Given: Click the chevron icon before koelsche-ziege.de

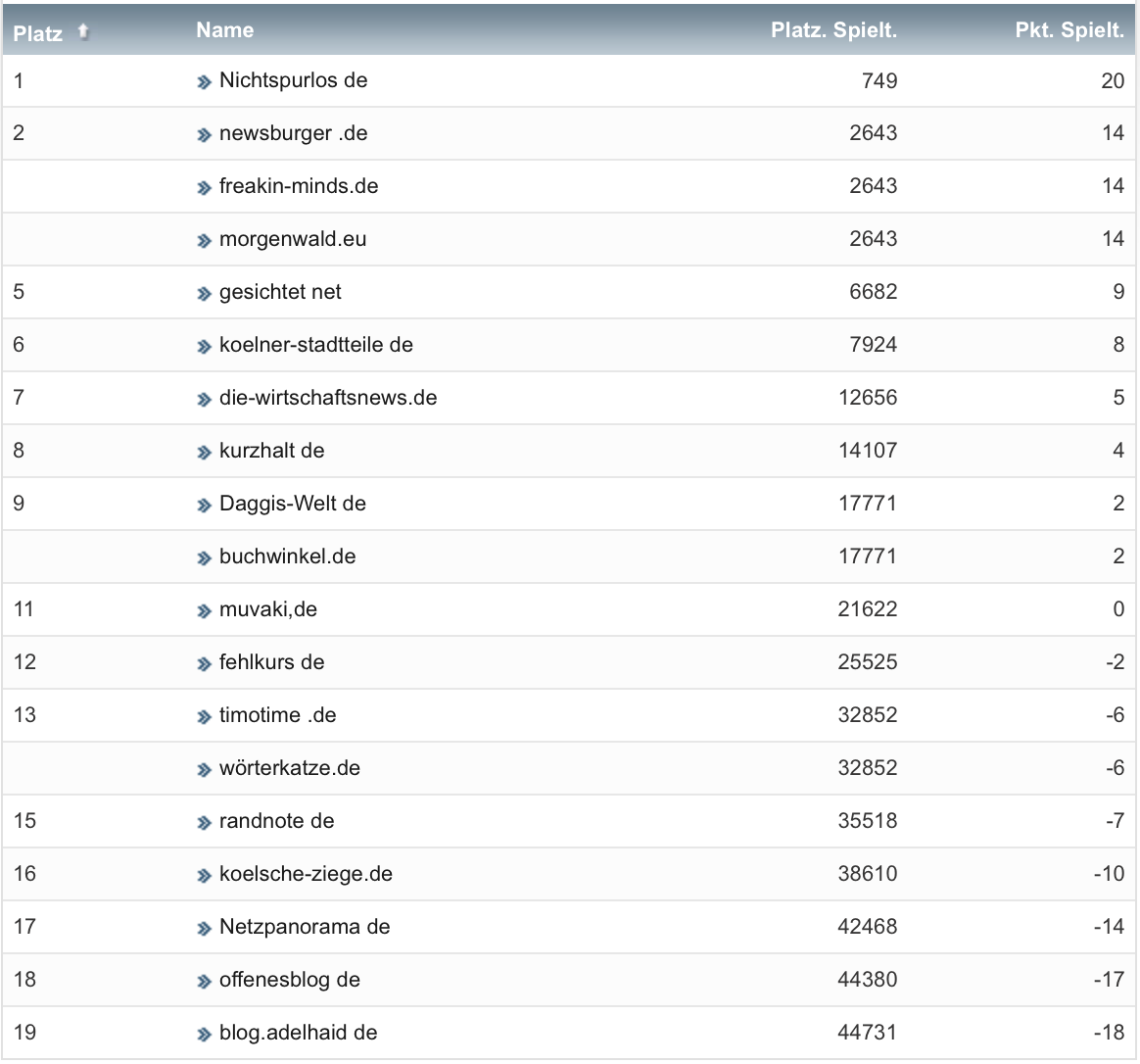Looking at the screenshot, I should point(204,876).
